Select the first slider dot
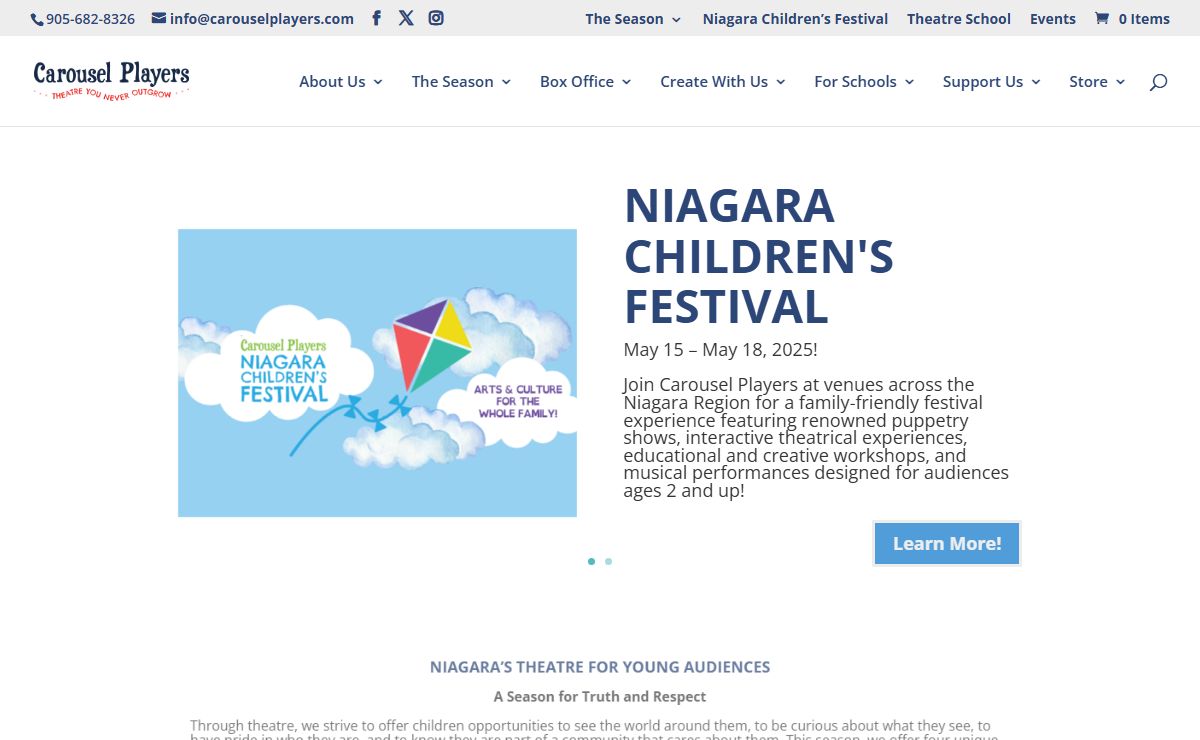The height and width of the screenshot is (740, 1200). pos(591,561)
